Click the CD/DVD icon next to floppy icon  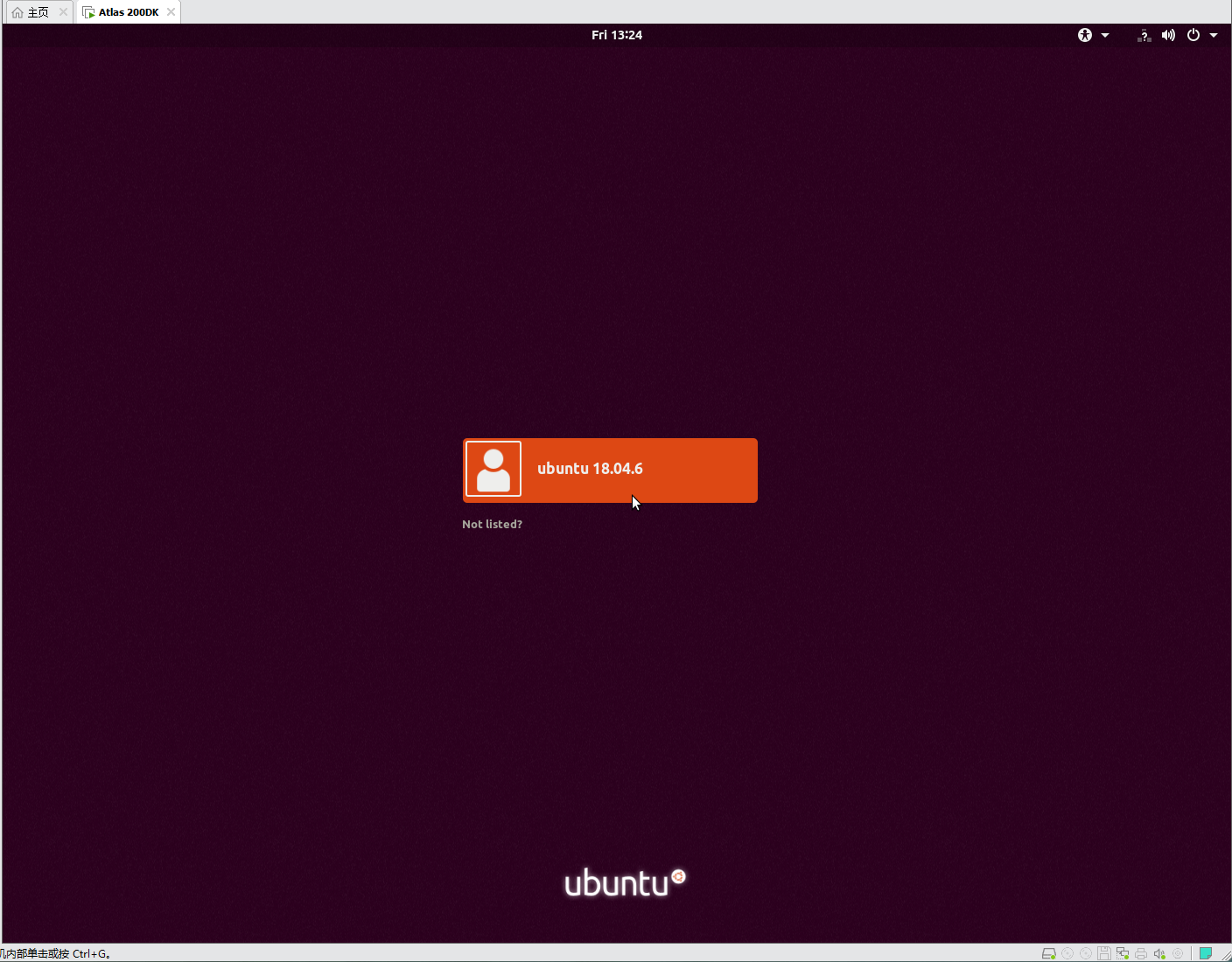point(1085,953)
